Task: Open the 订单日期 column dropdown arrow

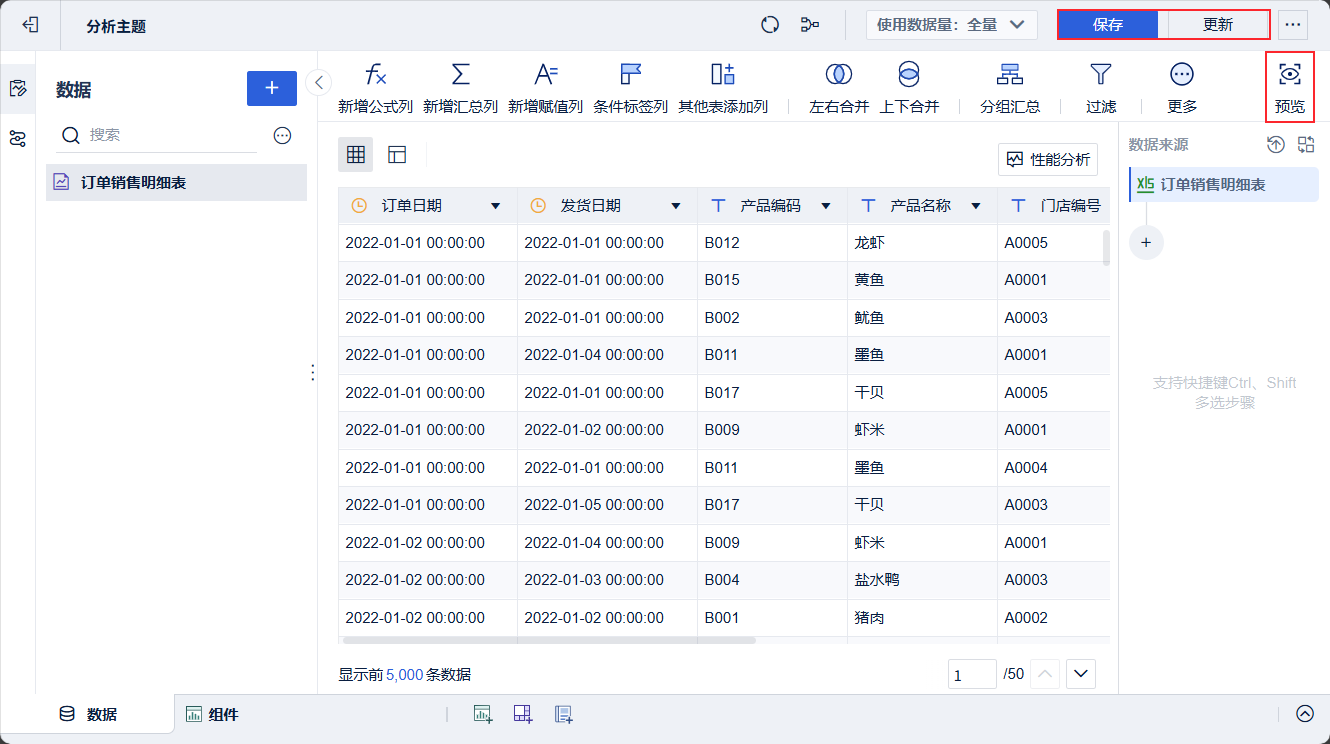Action: pos(495,206)
